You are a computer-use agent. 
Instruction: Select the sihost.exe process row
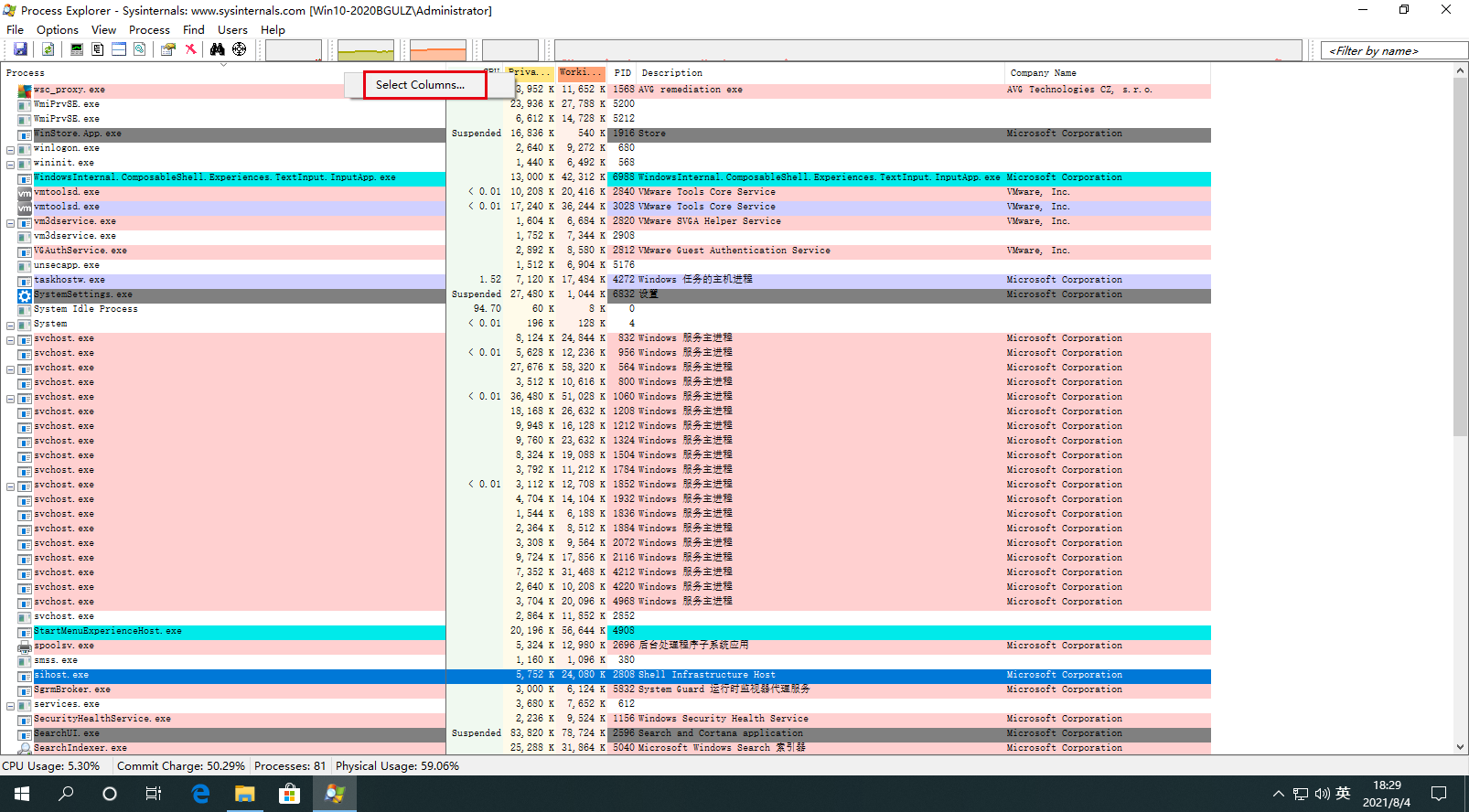[x=606, y=675]
